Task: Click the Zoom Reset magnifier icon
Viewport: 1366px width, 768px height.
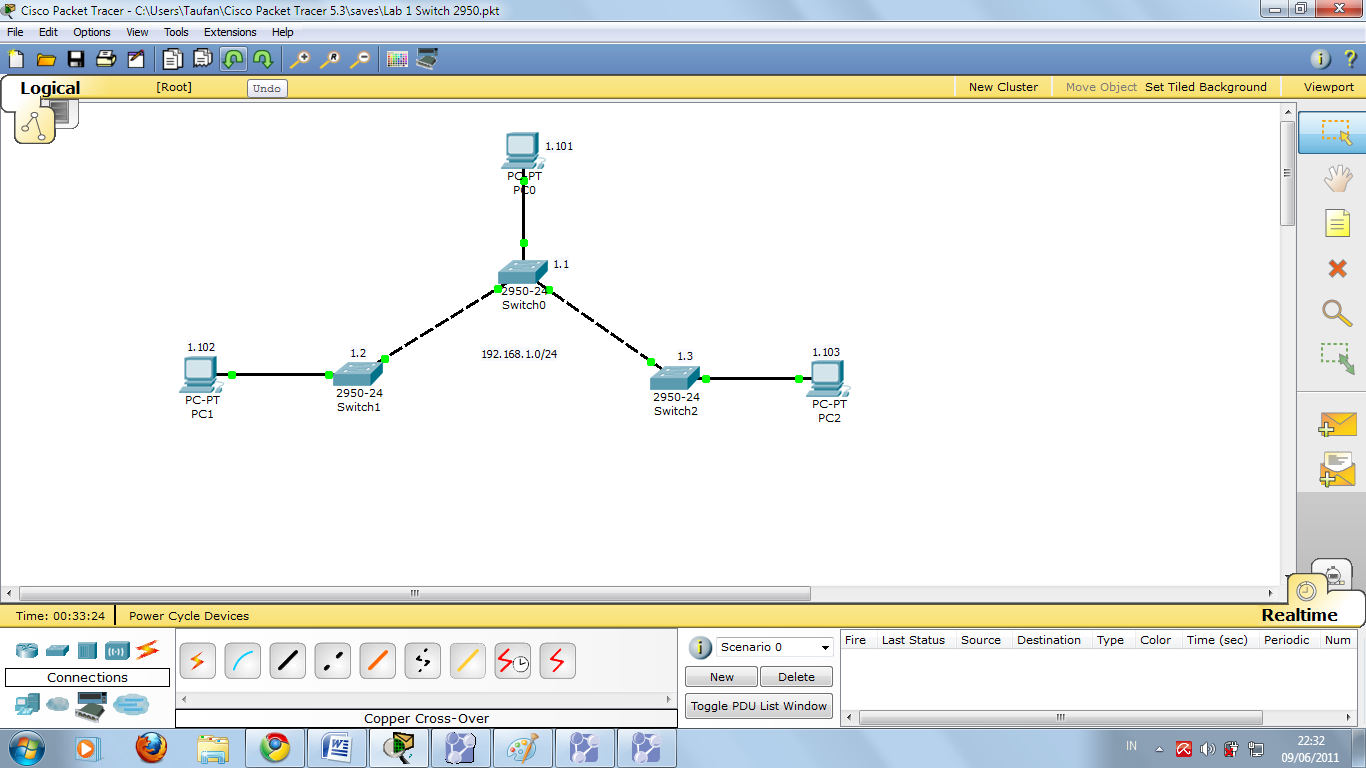Action: [x=330, y=59]
